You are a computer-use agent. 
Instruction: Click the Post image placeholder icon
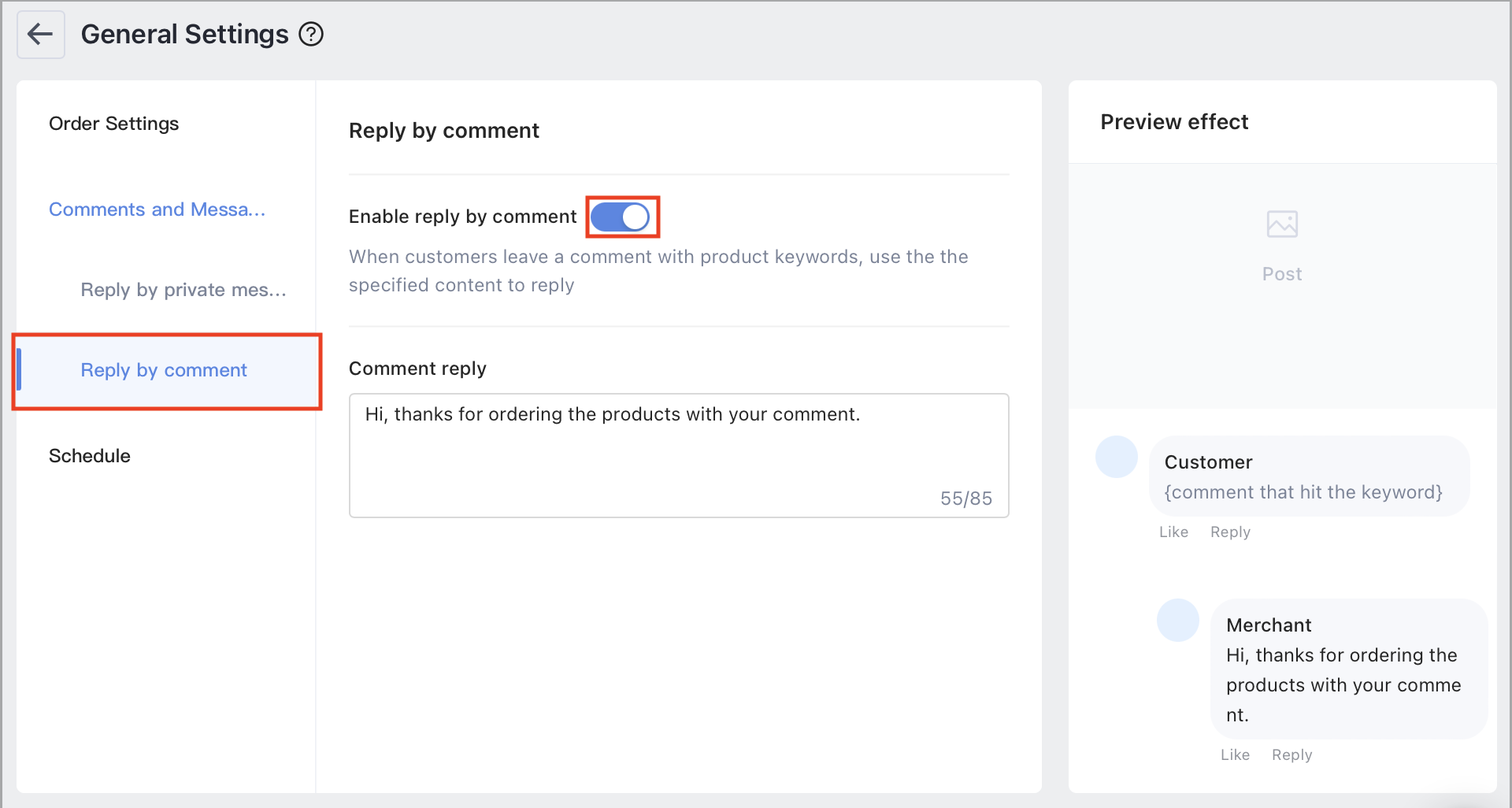[x=1282, y=224]
